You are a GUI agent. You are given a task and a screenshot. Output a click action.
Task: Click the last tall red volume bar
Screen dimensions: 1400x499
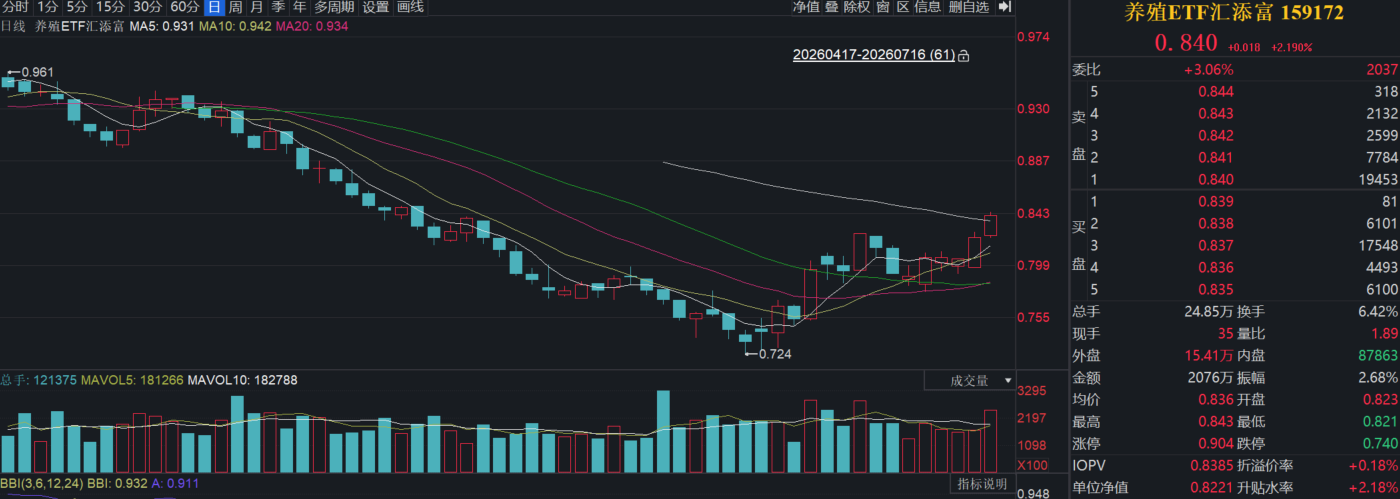pos(991,441)
